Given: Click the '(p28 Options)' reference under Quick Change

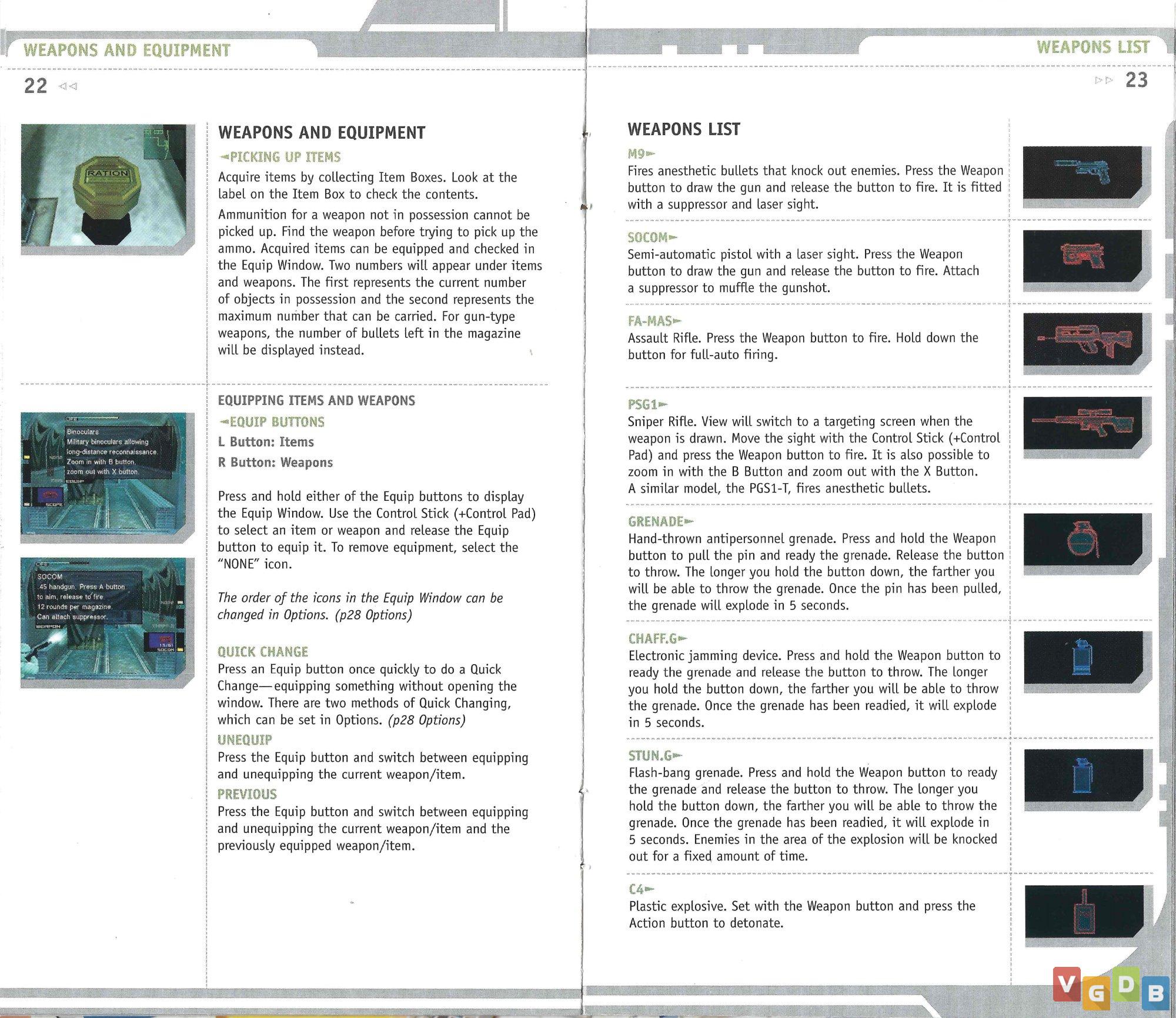Looking at the screenshot, I should pos(426,720).
